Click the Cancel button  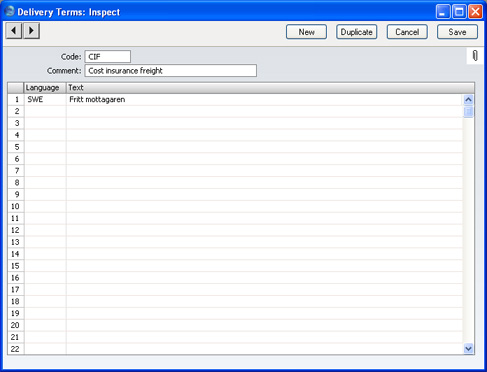(x=407, y=32)
